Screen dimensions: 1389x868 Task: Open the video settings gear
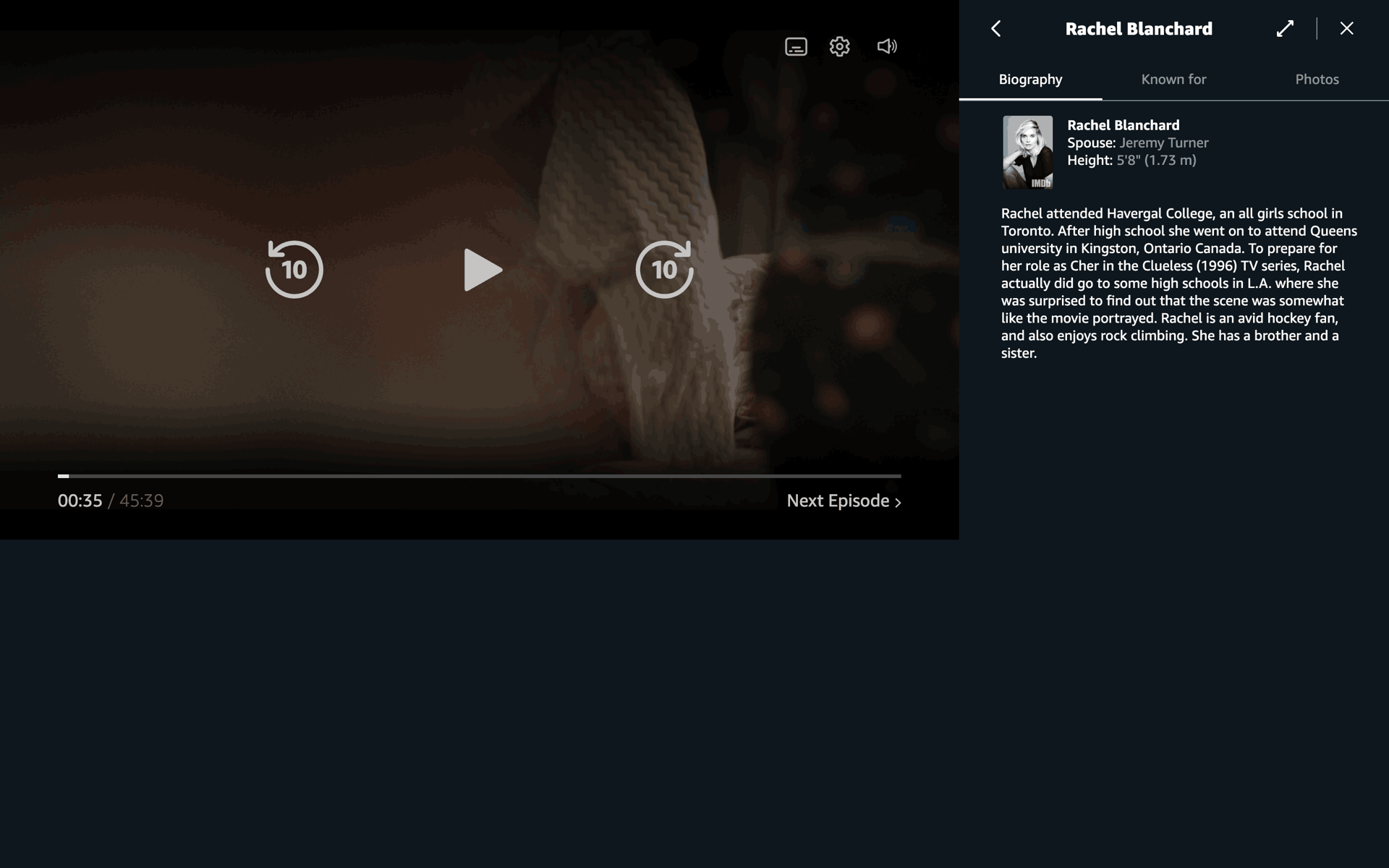click(x=839, y=46)
